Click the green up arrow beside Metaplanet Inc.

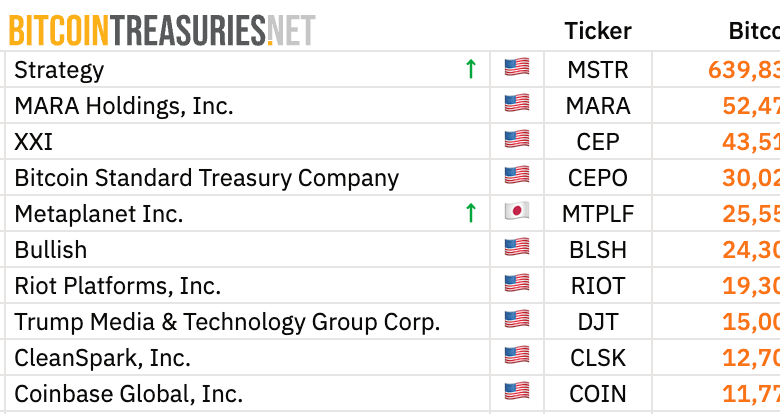(471, 213)
